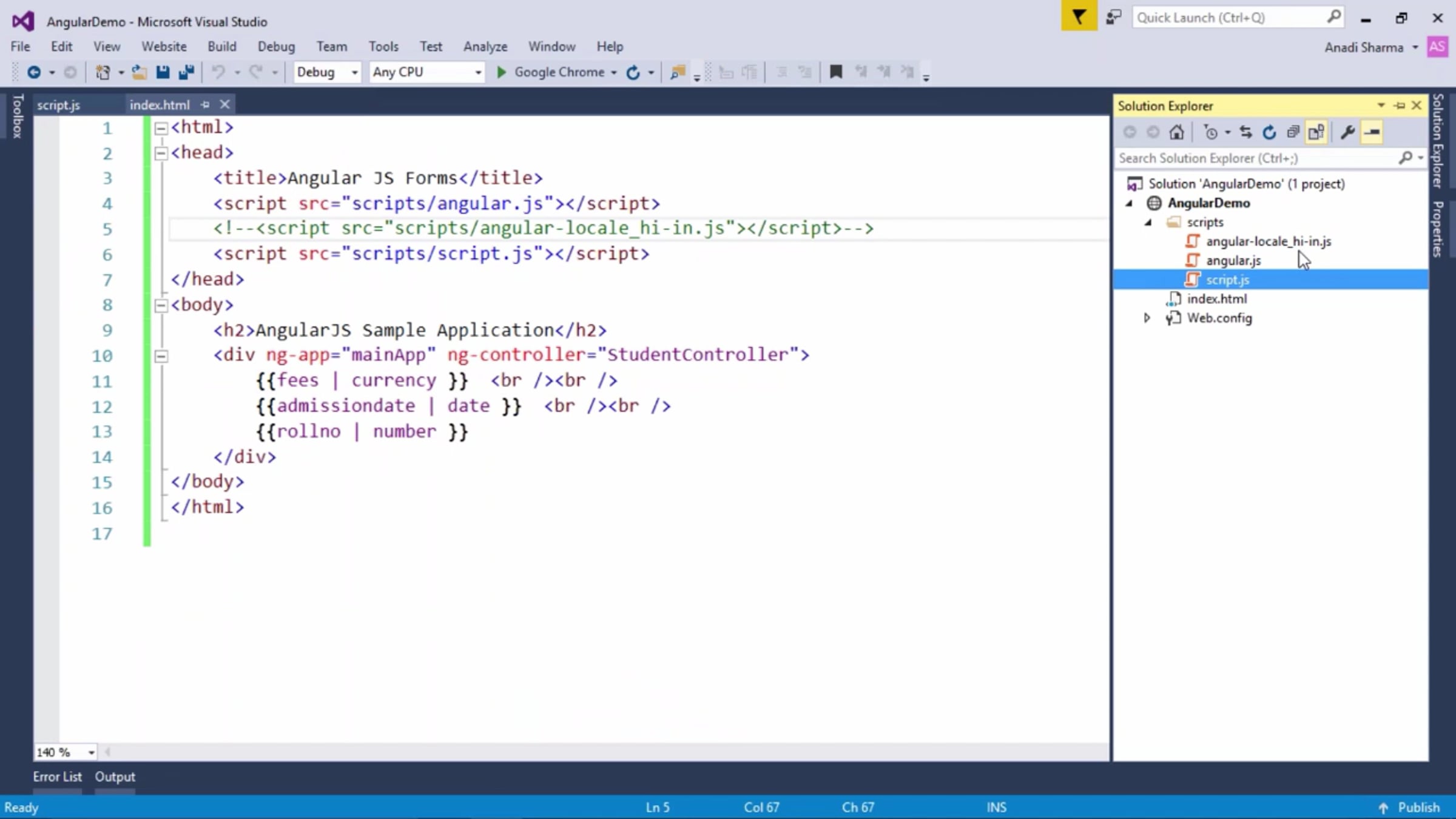1456x819 pixels.
Task: Expand the Web.config tree node
Action: pyautogui.click(x=1147, y=318)
